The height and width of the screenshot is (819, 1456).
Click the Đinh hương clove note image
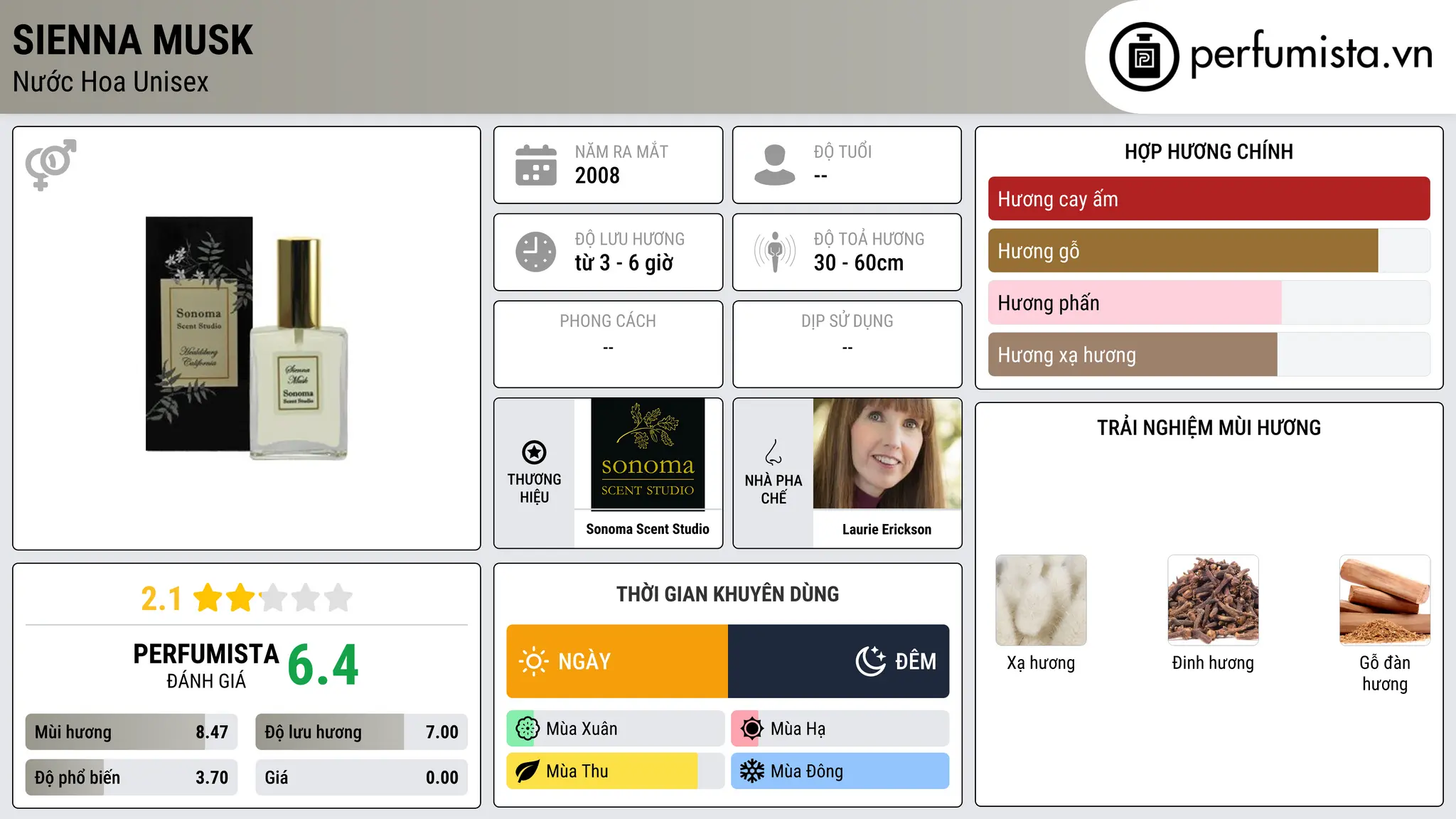pos(1213,600)
